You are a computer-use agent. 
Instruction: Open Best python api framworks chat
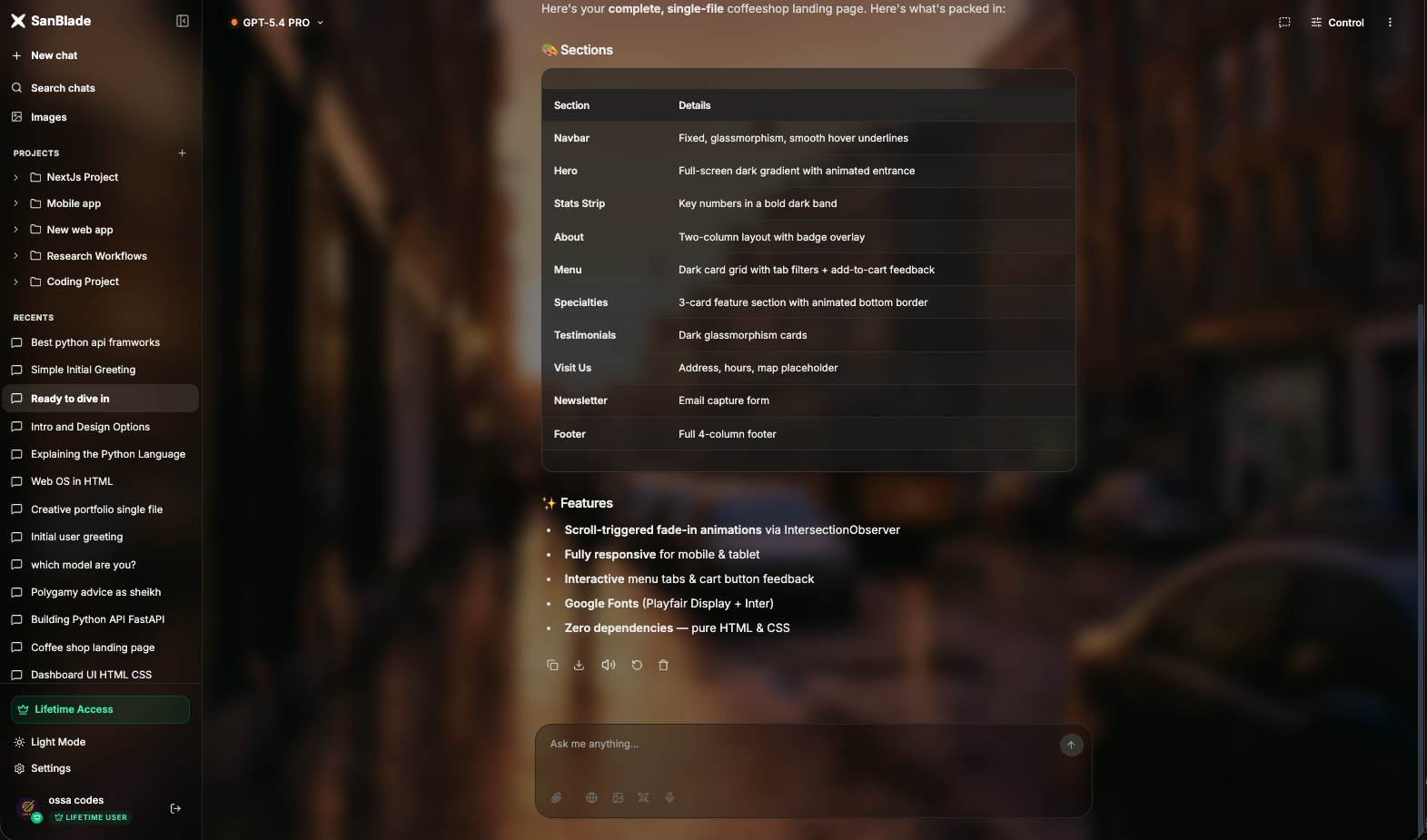(95, 342)
